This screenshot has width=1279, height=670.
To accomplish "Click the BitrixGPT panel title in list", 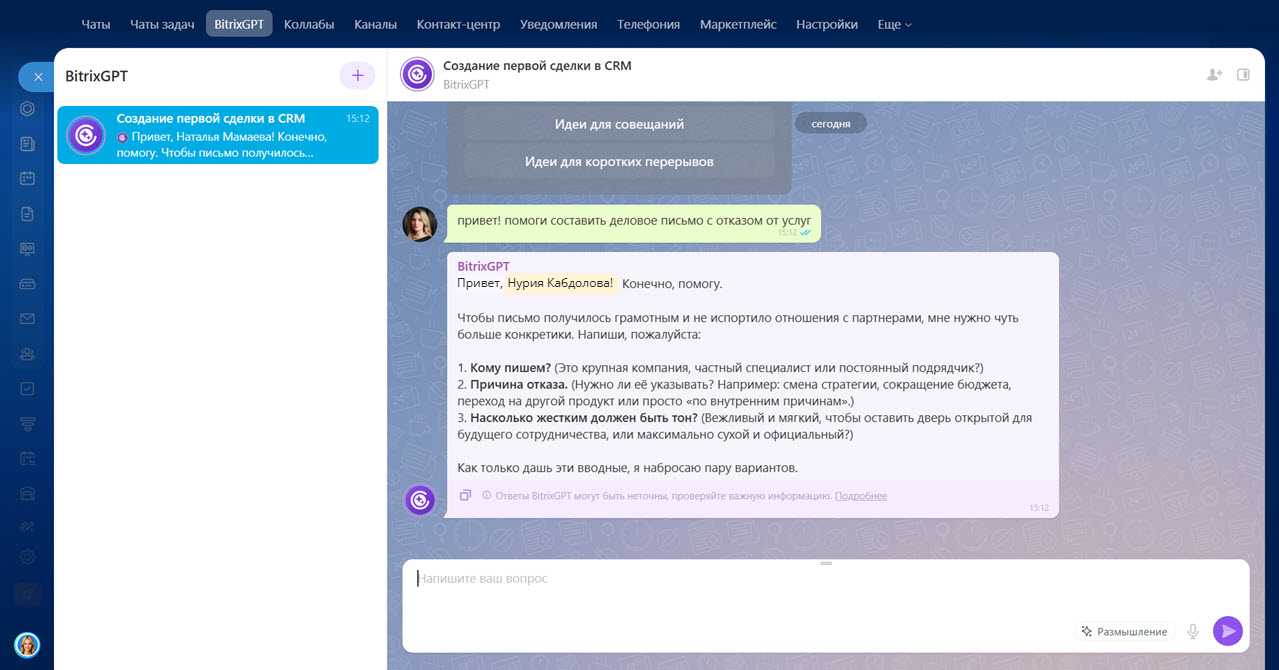I will [x=96, y=76].
